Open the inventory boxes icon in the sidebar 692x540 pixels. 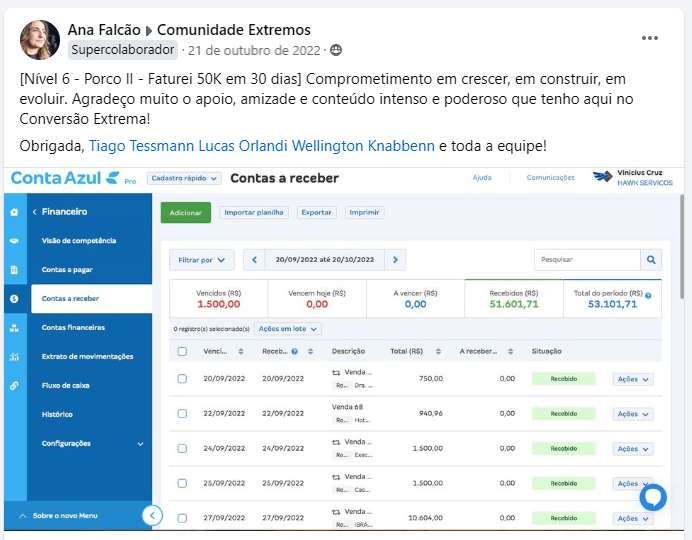14,328
